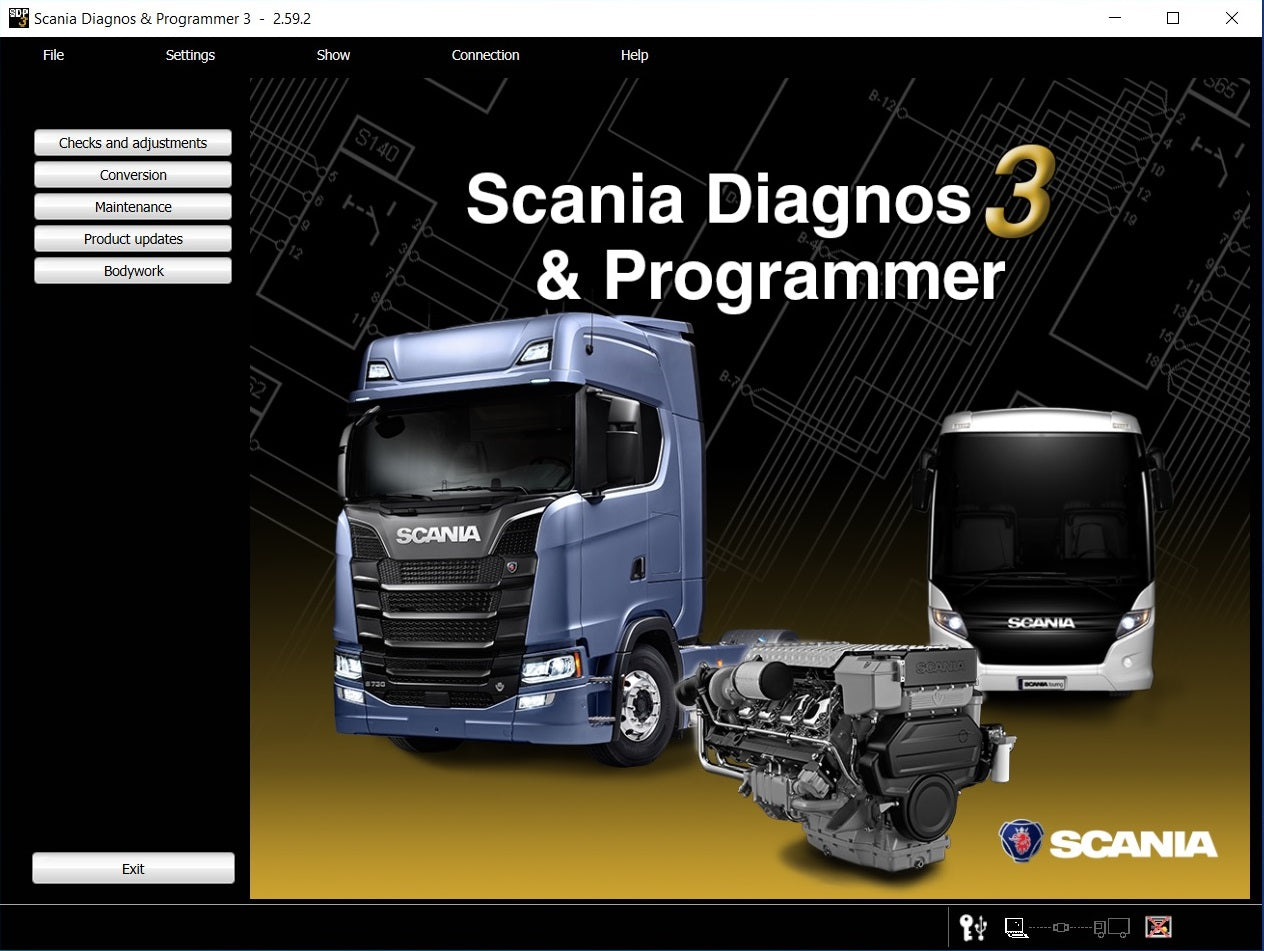Maximize the Scania Diagnos window
This screenshot has height=951, width=1264.
(1174, 18)
